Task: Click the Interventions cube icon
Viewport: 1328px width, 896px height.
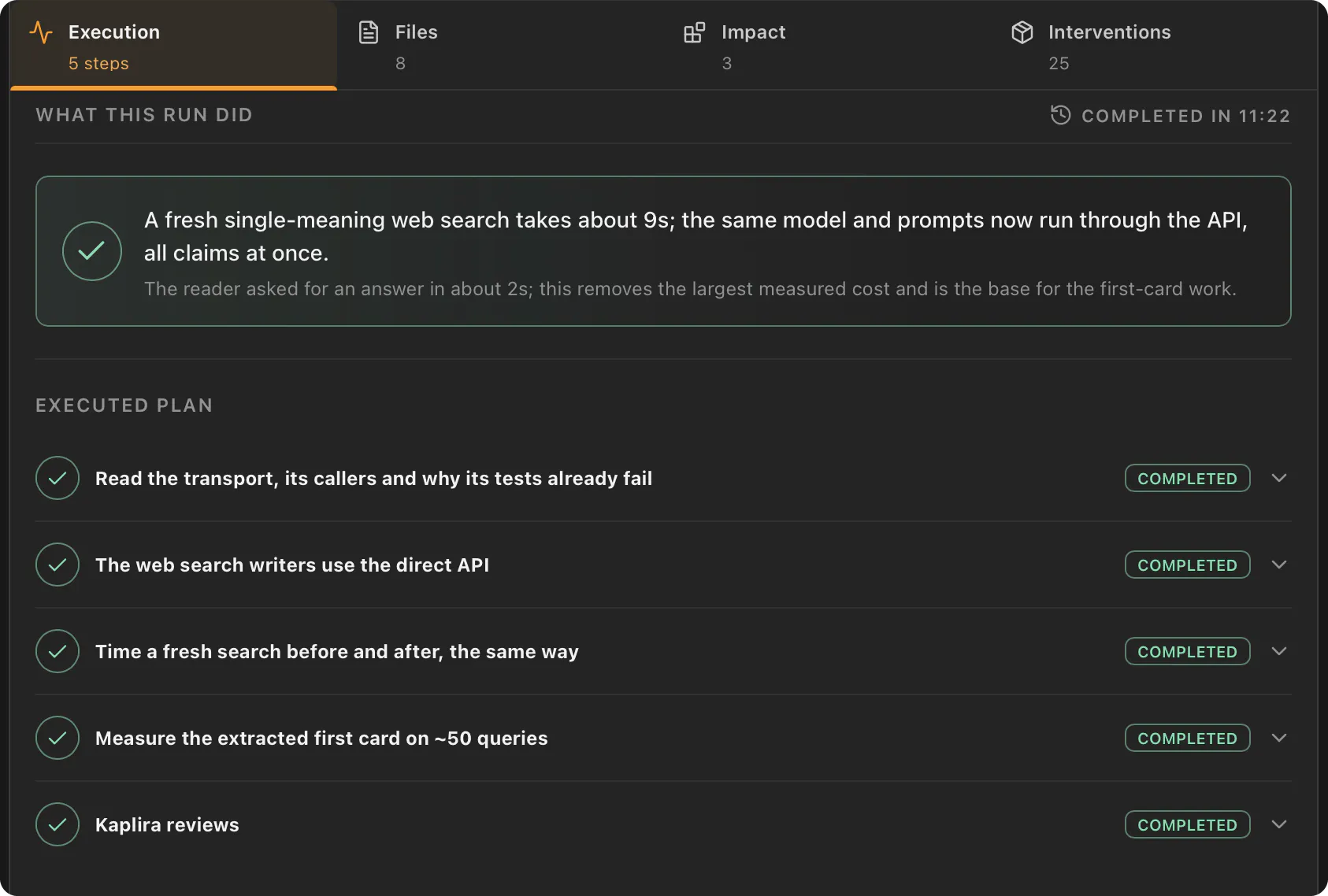Action: (x=1022, y=32)
